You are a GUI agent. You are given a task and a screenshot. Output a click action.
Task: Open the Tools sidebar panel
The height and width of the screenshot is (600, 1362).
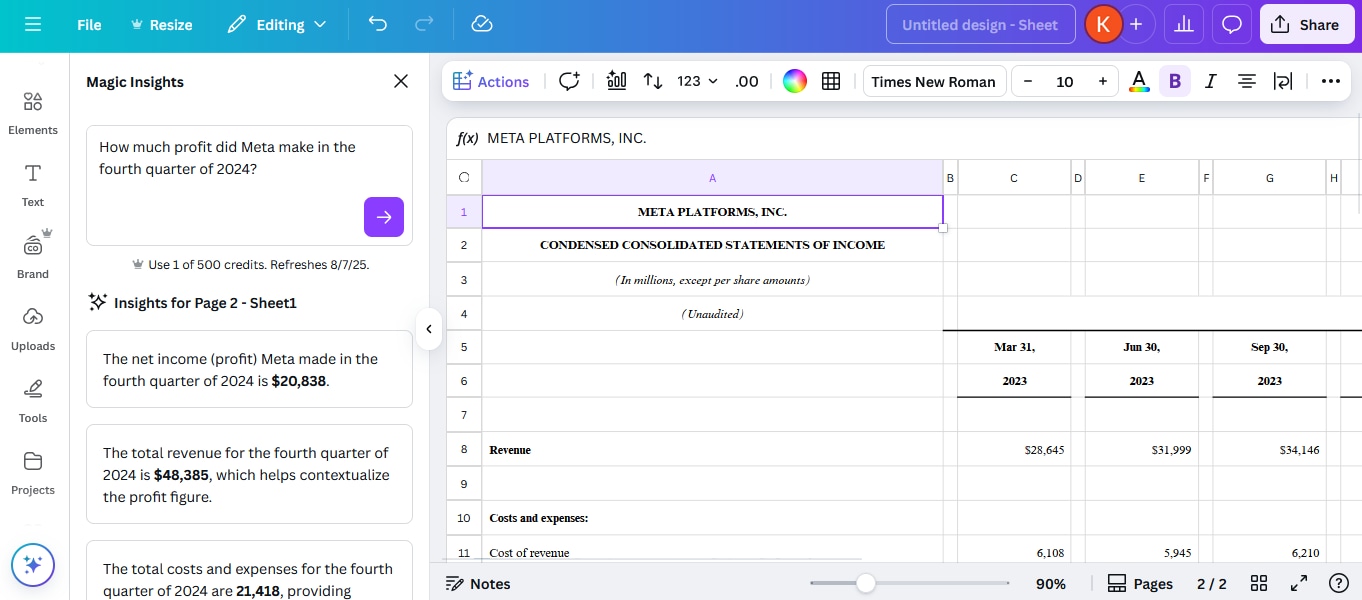point(33,401)
